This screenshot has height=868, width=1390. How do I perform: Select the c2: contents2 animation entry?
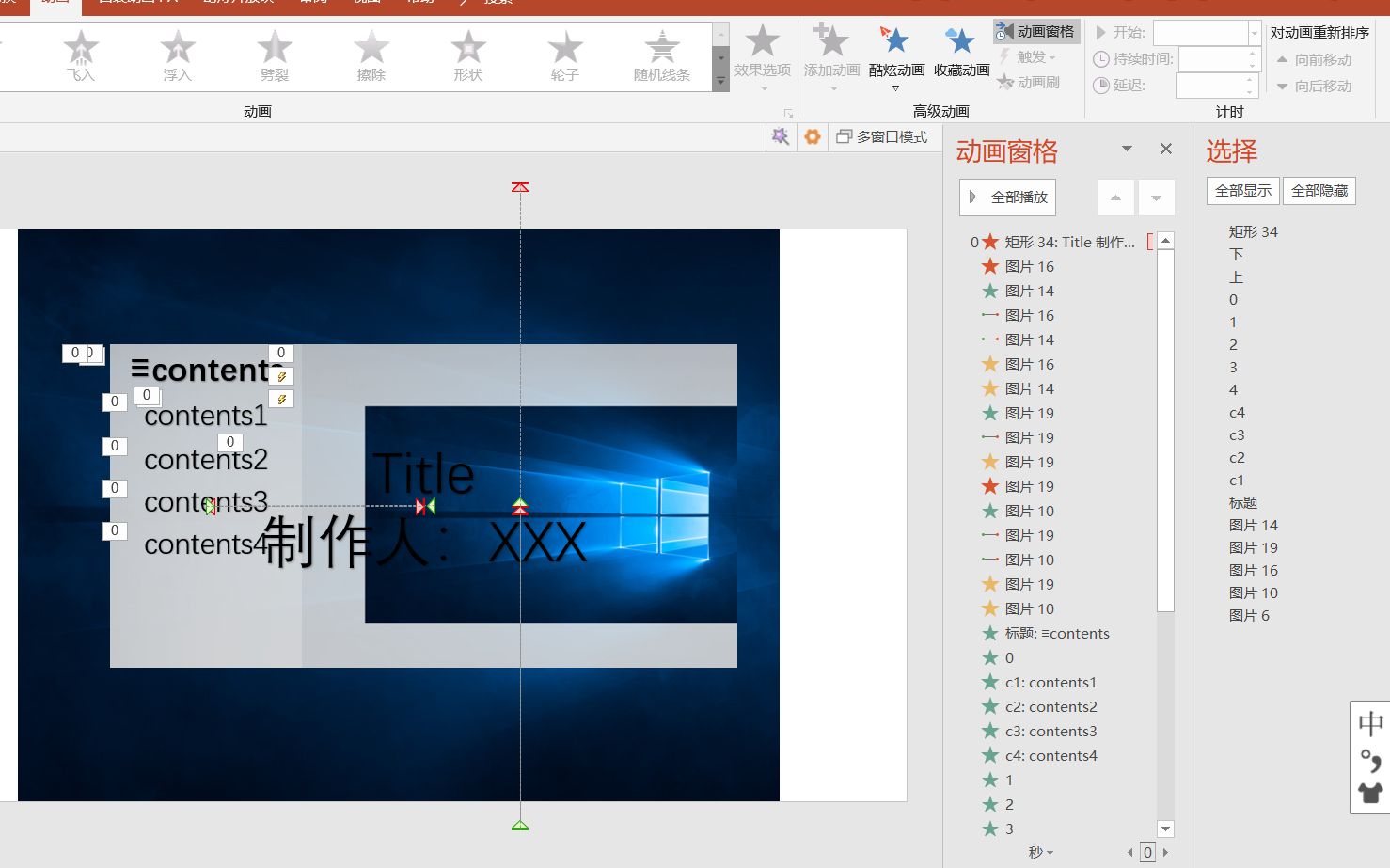click(1050, 706)
